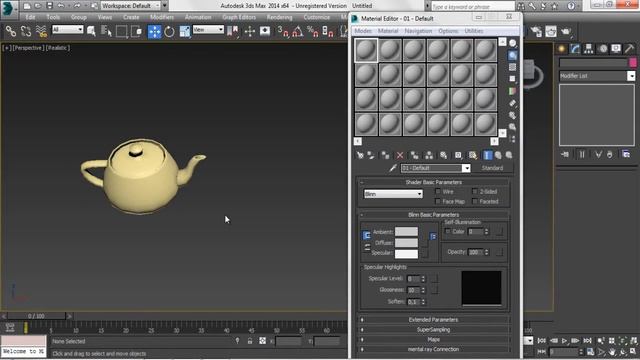
Task: Open the Rendering menu
Action: point(280,17)
